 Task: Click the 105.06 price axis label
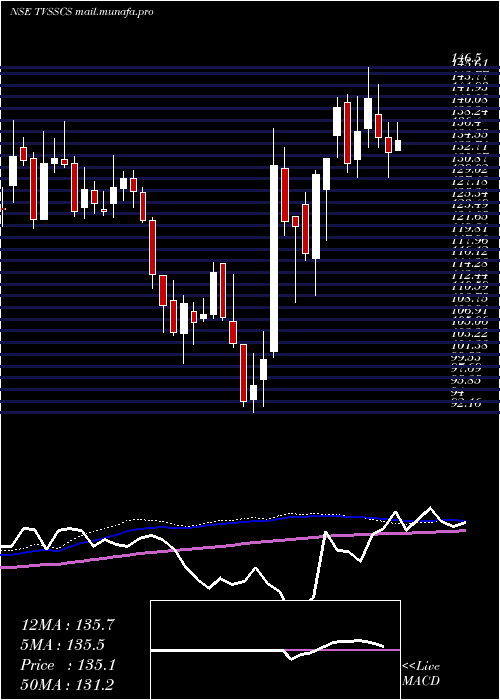tap(470, 322)
